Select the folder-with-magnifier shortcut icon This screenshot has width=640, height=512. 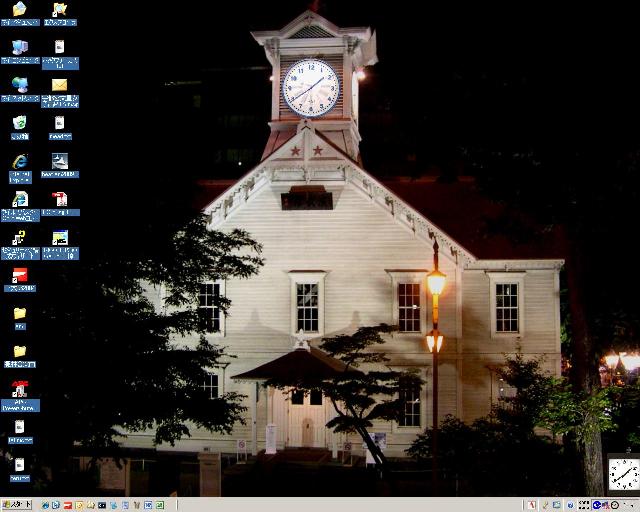[60, 9]
